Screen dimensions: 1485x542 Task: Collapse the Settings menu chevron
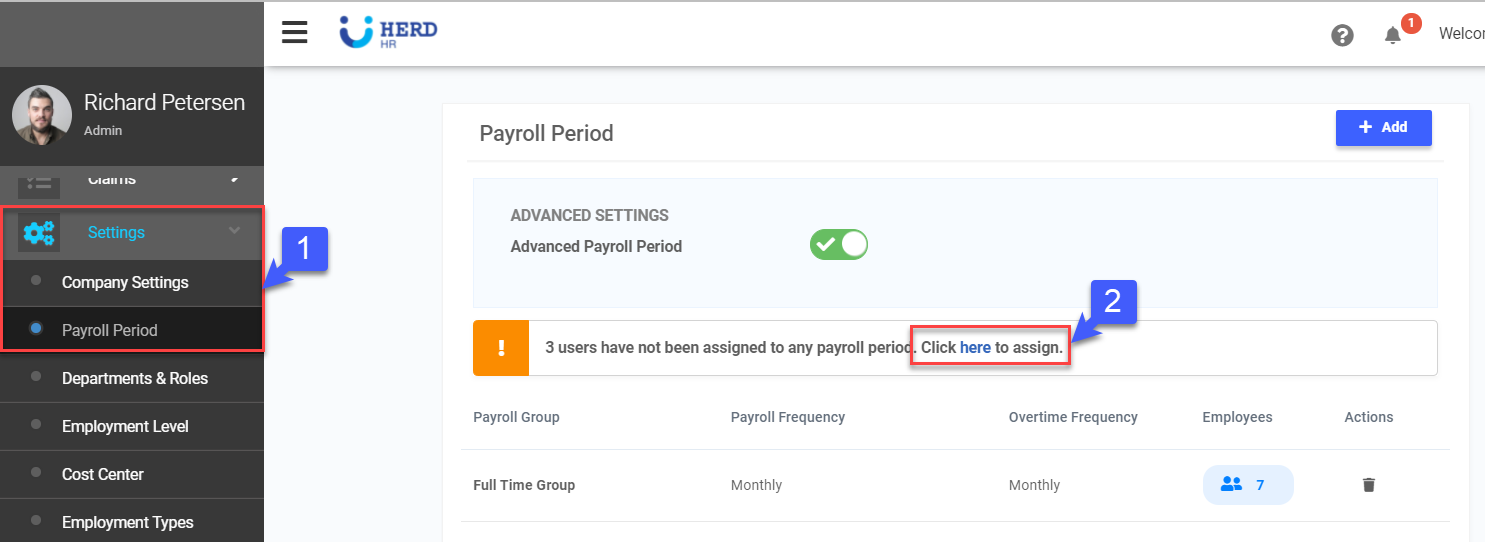(234, 231)
